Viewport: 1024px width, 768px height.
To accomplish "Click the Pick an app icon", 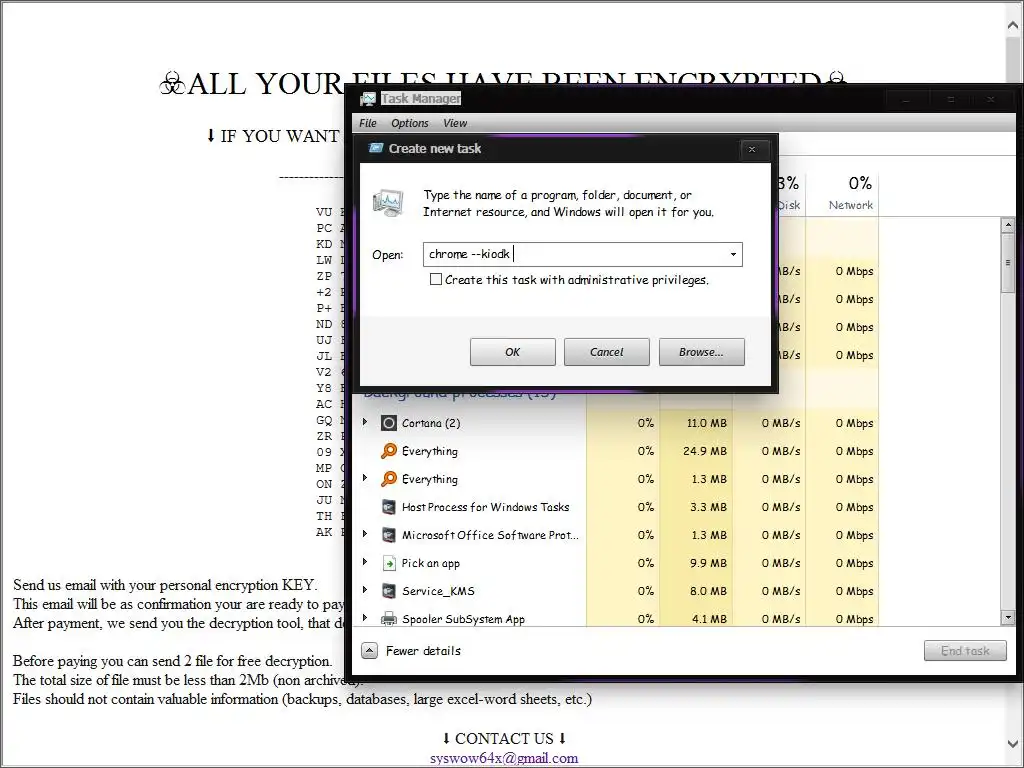I will click(389, 563).
